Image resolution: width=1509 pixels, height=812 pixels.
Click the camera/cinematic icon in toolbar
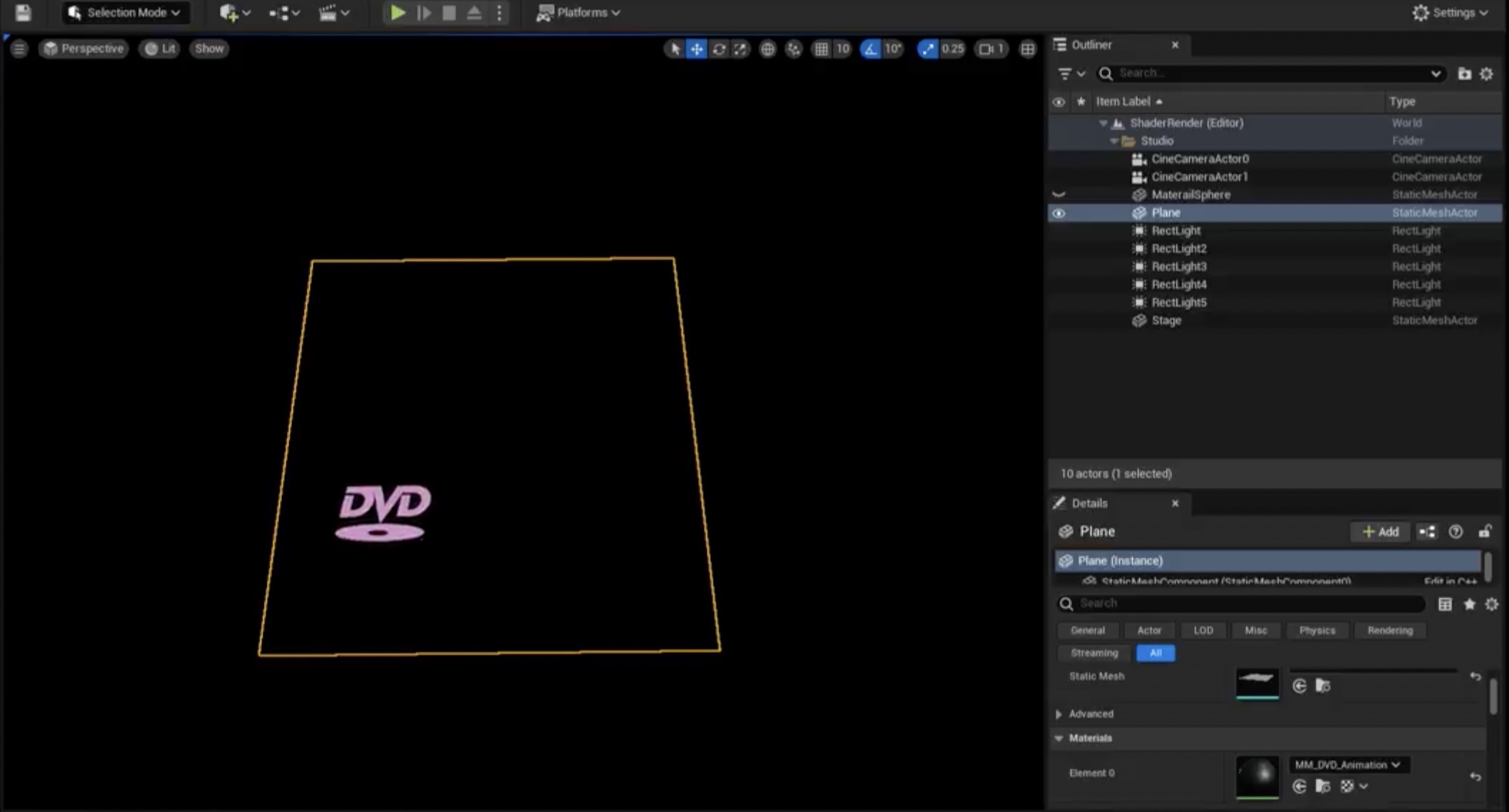click(328, 12)
